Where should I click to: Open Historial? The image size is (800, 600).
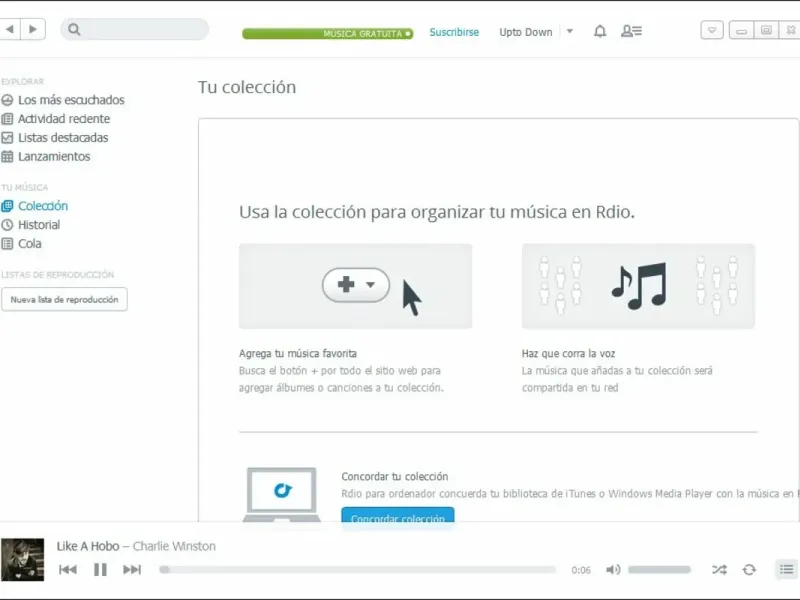[39, 225]
